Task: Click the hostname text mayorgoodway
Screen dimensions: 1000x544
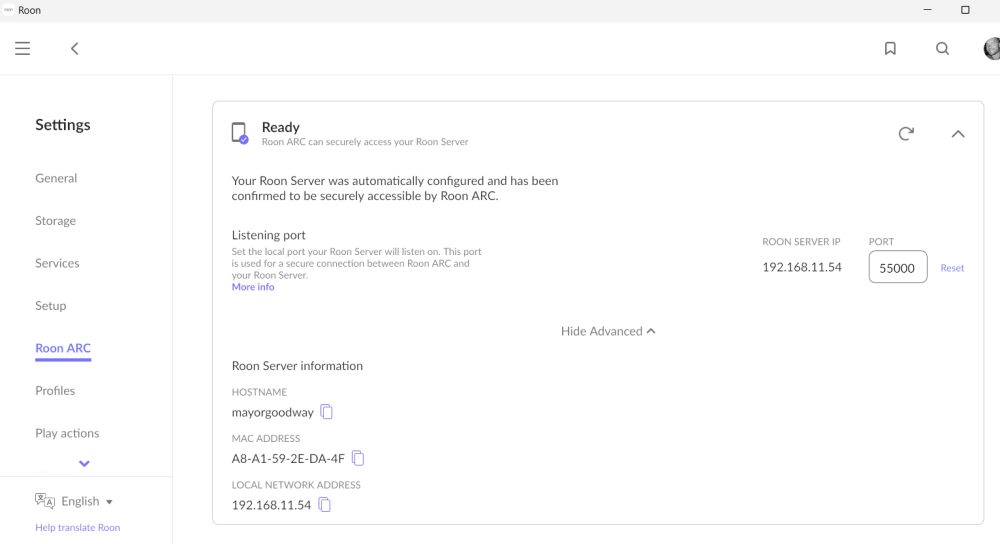Action: 272,413
